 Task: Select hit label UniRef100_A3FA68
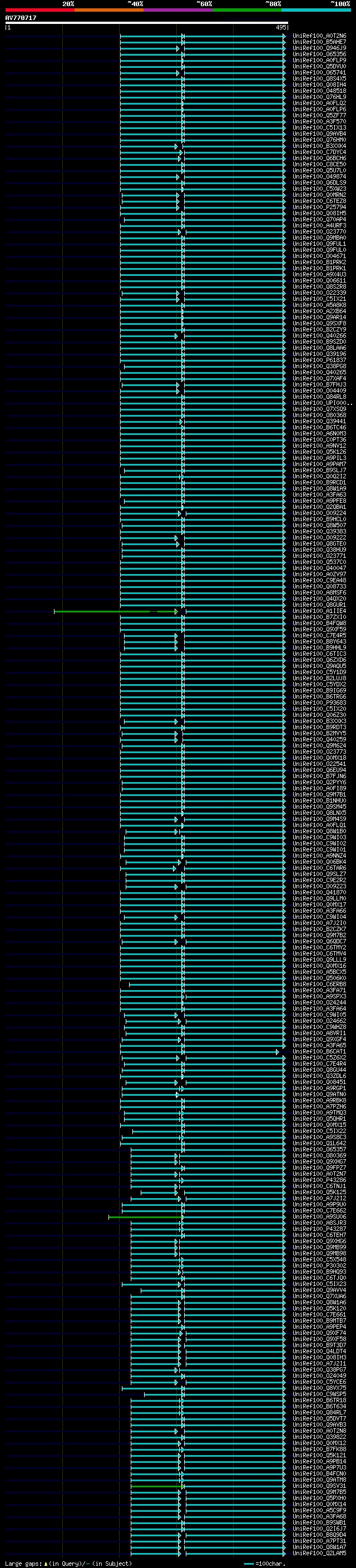click(319, 1517)
